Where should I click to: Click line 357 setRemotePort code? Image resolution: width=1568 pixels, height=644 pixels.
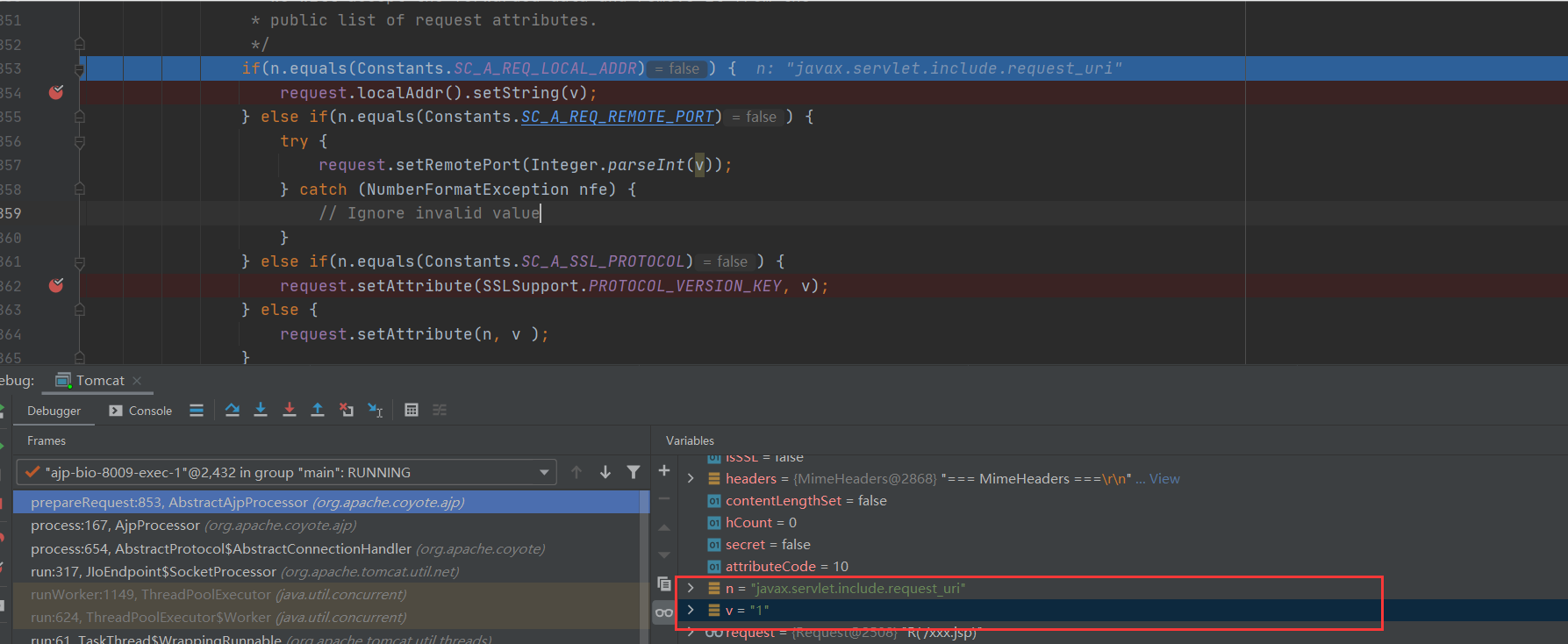pyautogui.click(x=525, y=165)
